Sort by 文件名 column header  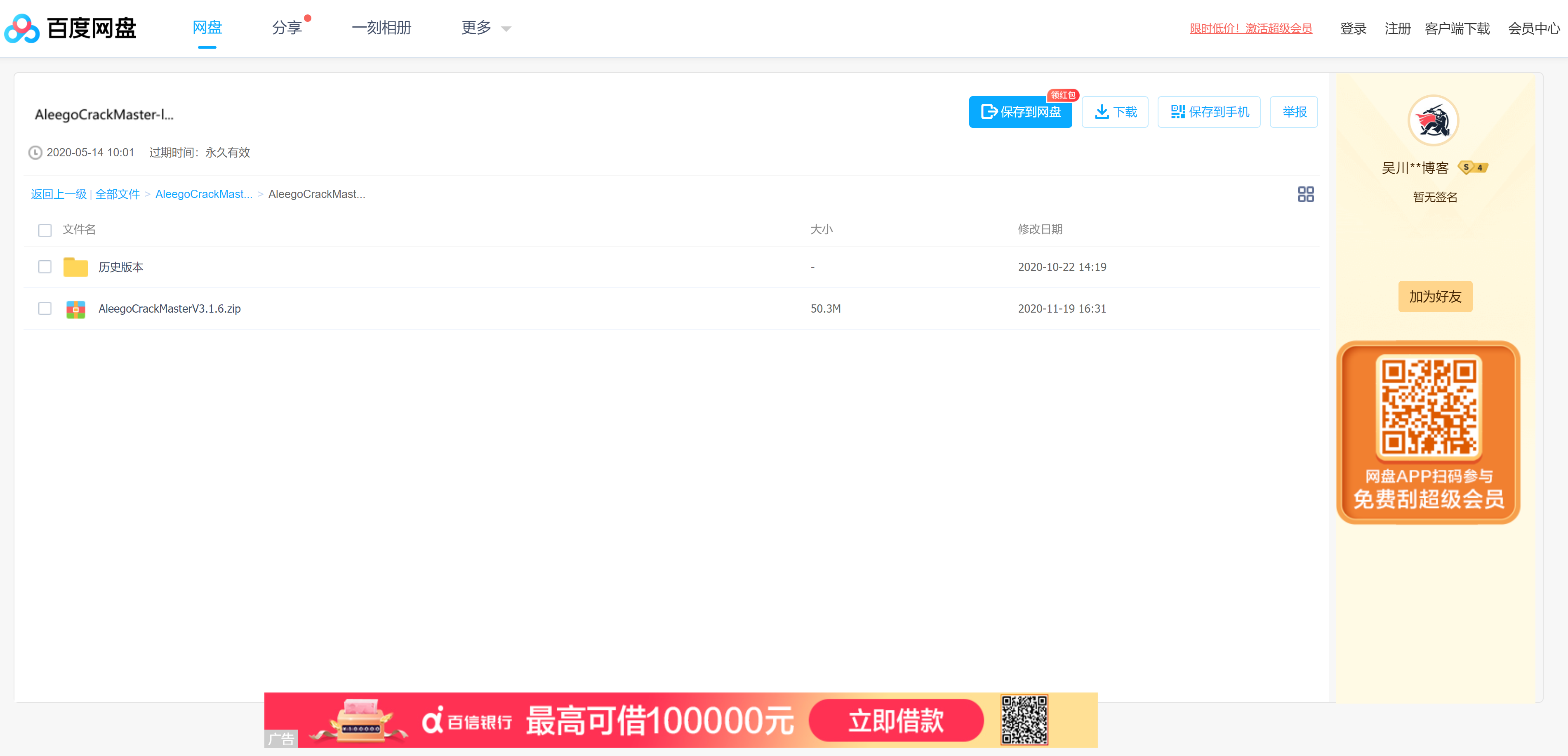click(x=79, y=229)
